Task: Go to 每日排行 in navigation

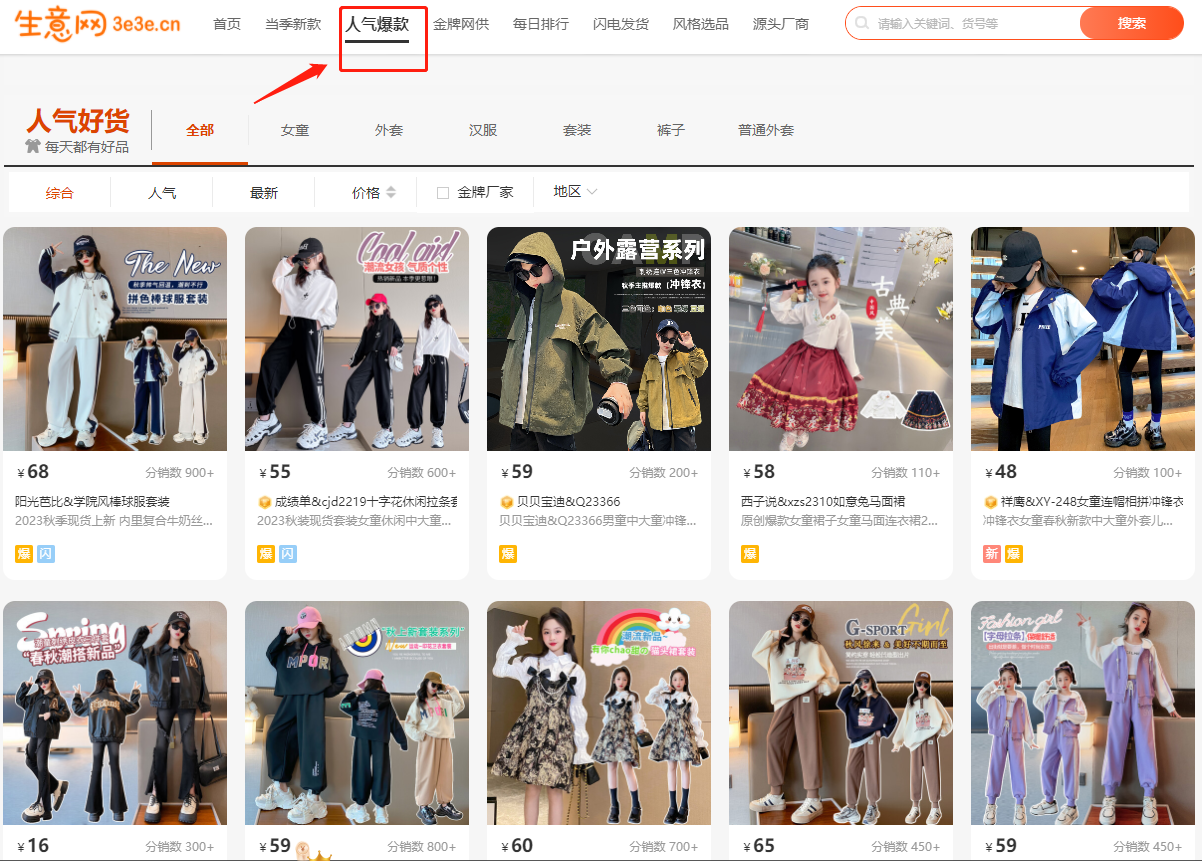Action: coord(541,24)
